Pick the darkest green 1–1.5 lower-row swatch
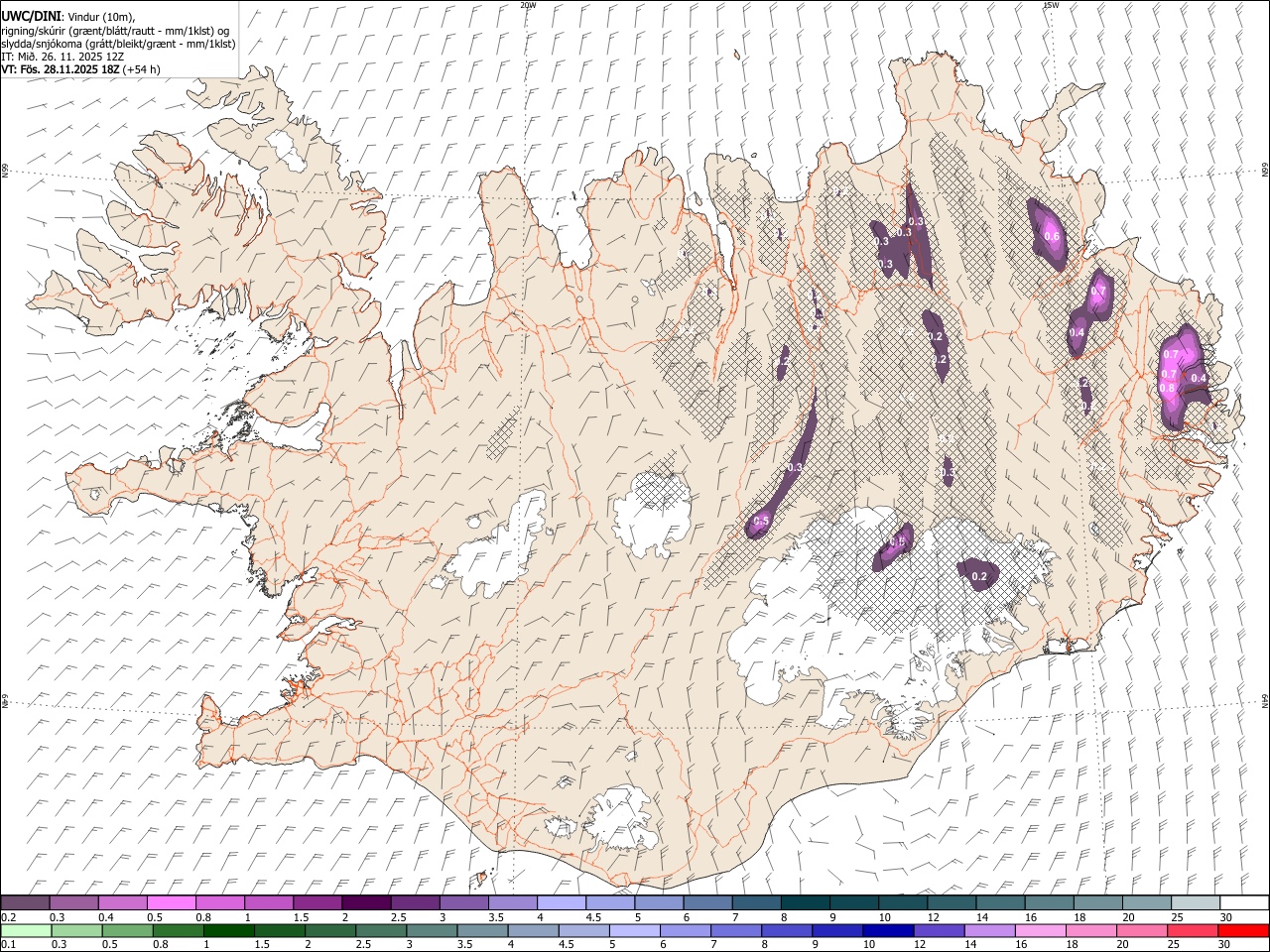The width and height of the screenshot is (1270, 952). (228, 930)
